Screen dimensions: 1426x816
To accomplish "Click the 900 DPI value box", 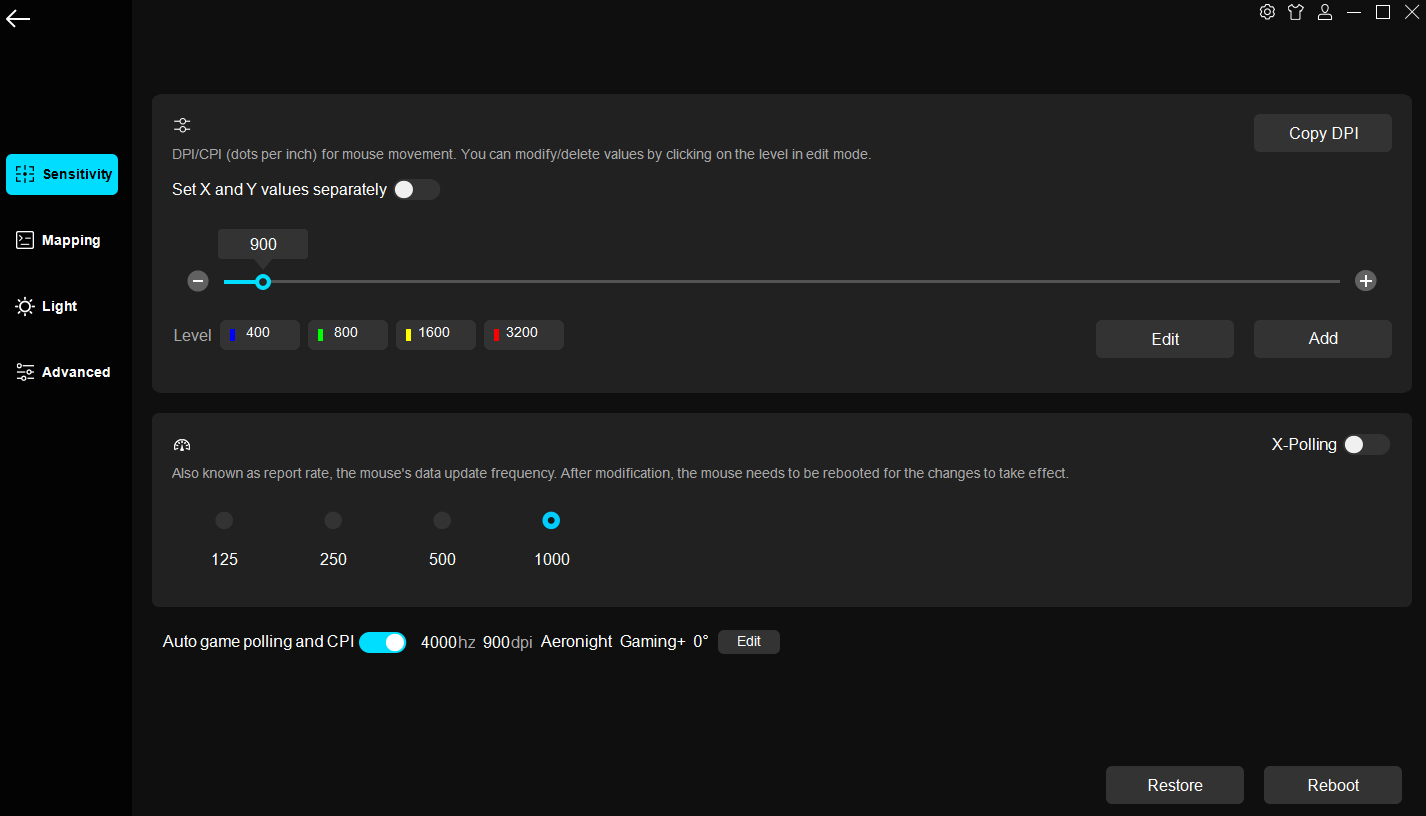I will (263, 244).
